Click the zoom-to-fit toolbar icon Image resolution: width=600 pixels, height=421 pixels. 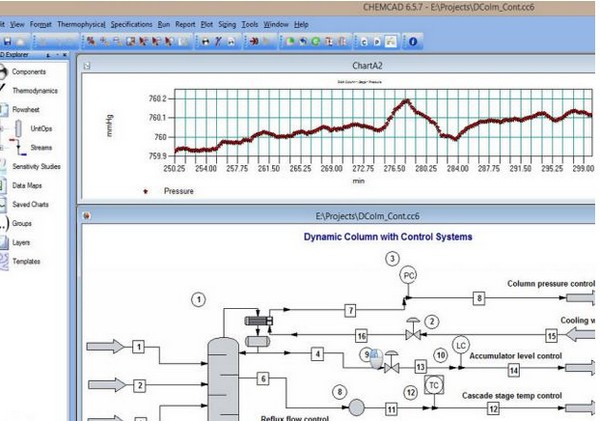(130, 41)
